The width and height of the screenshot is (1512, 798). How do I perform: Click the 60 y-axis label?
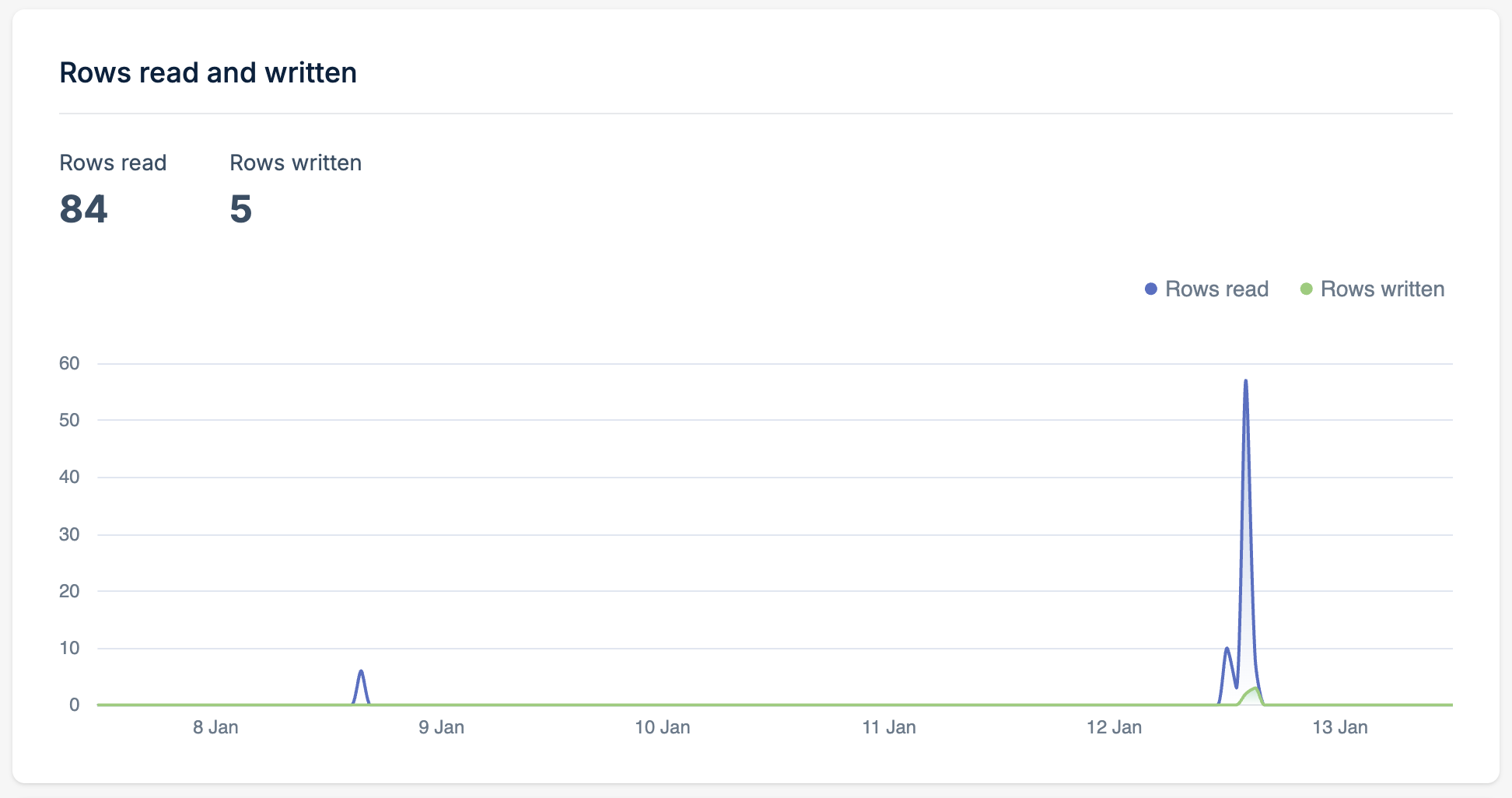point(69,363)
